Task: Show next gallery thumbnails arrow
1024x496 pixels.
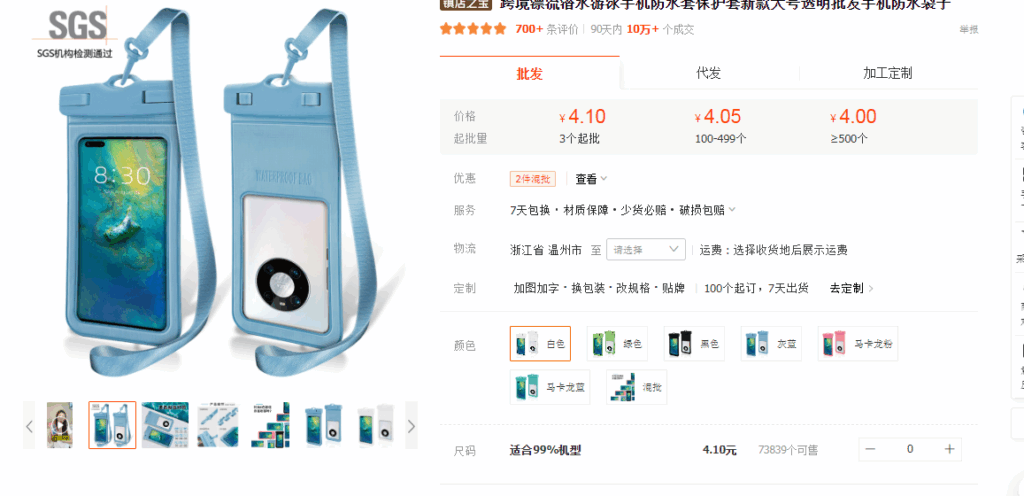Action: tap(411, 427)
